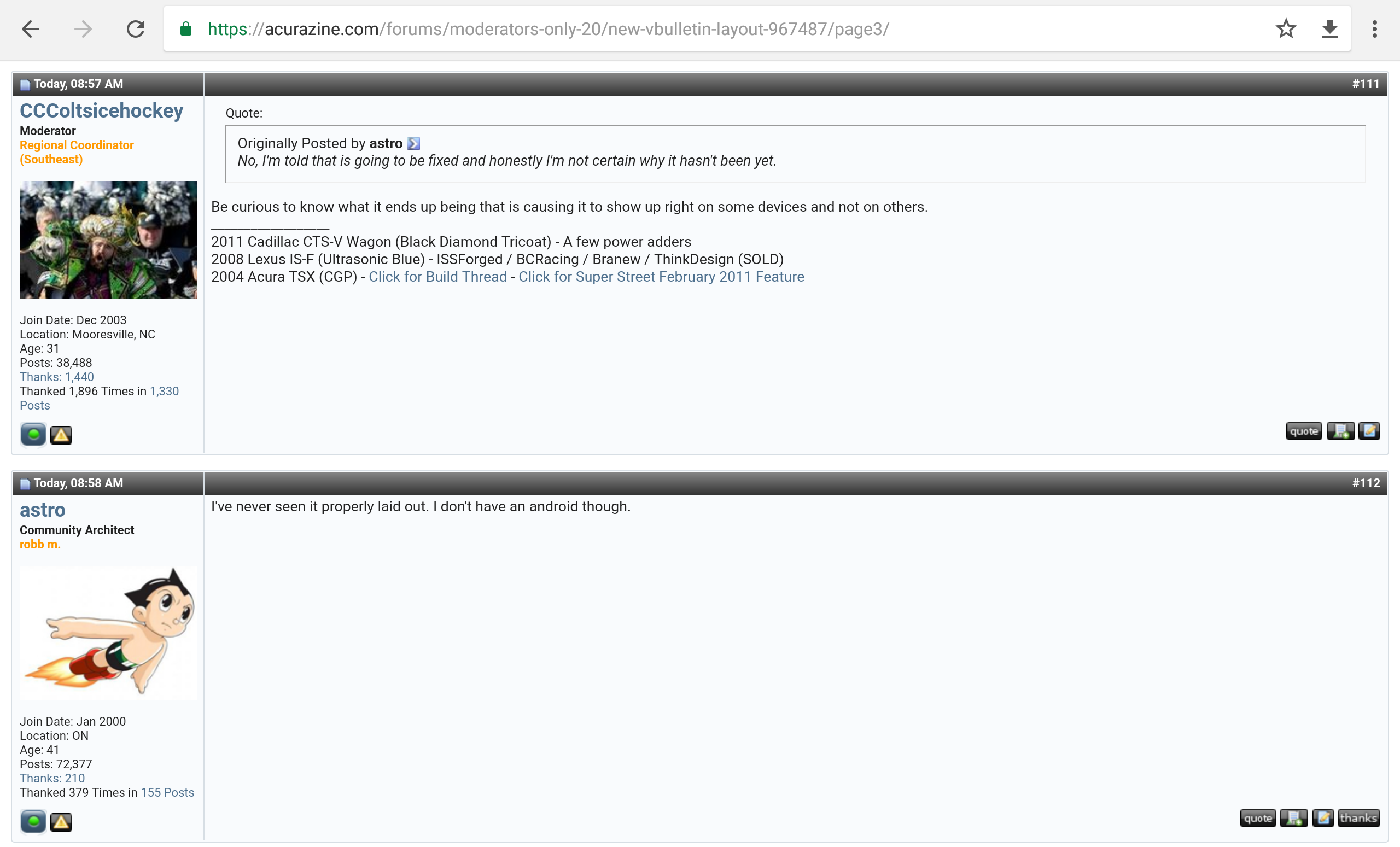Click quick edit pencil icon on post #111
This screenshot has height=847, width=1400.
coord(1368,431)
